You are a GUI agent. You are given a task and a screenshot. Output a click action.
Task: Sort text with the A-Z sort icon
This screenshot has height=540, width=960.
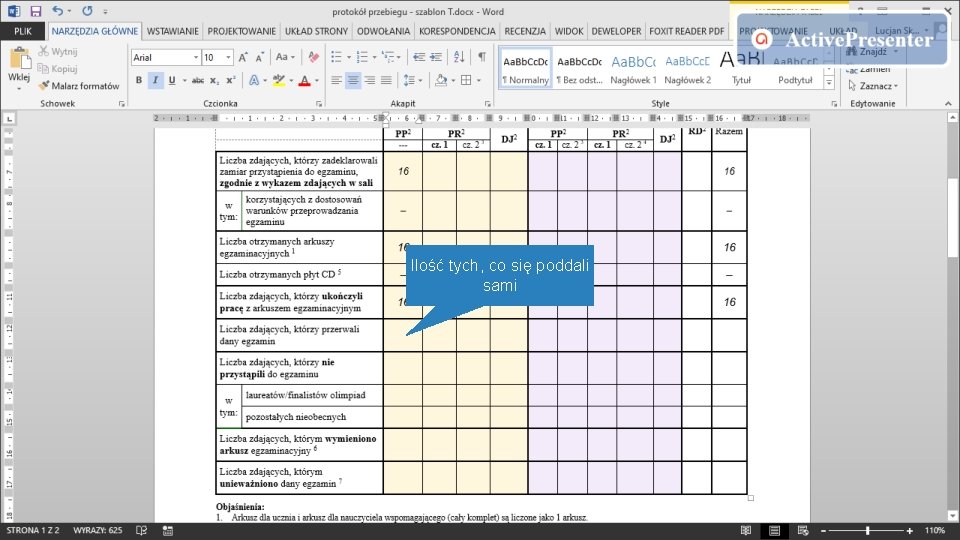coord(459,57)
